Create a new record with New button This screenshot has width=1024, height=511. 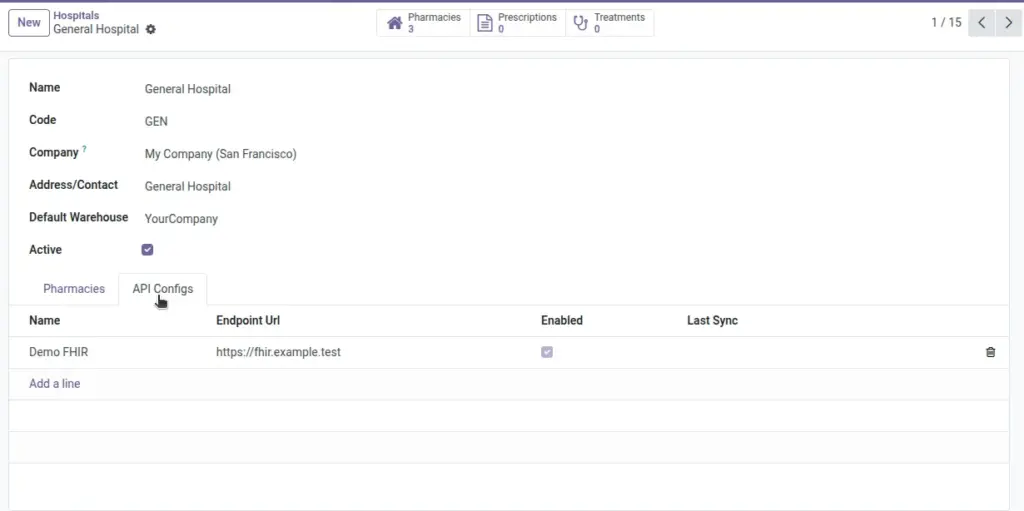click(29, 23)
